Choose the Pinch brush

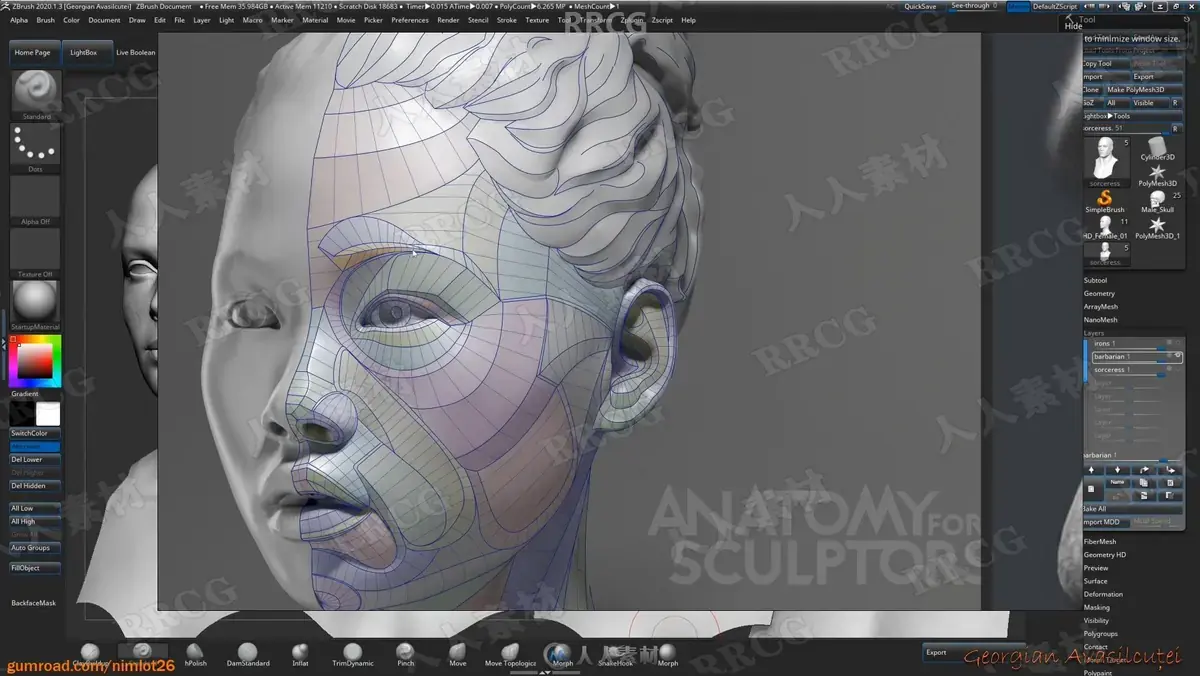click(x=405, y=654)
